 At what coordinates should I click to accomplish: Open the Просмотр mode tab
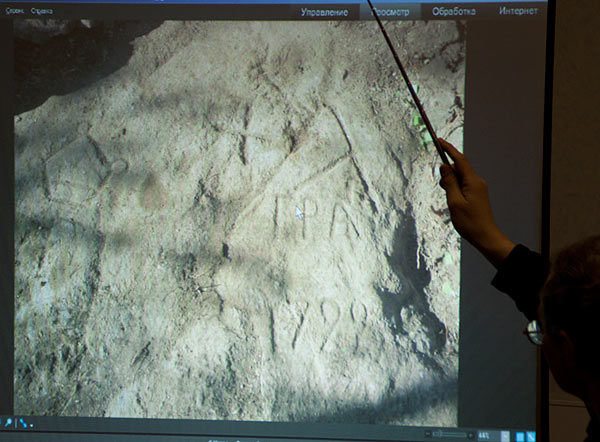(389, 11)
